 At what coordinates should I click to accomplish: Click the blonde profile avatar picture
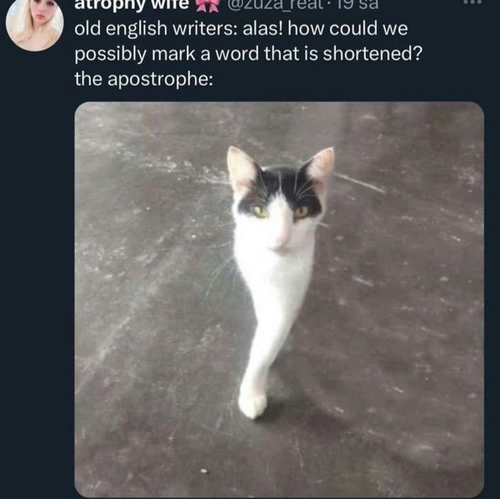click(35, 23)
